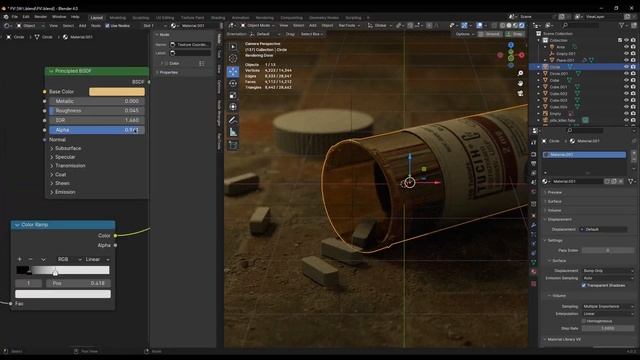Click the red X axis on navigation gizmo

(x=521, y=55)
